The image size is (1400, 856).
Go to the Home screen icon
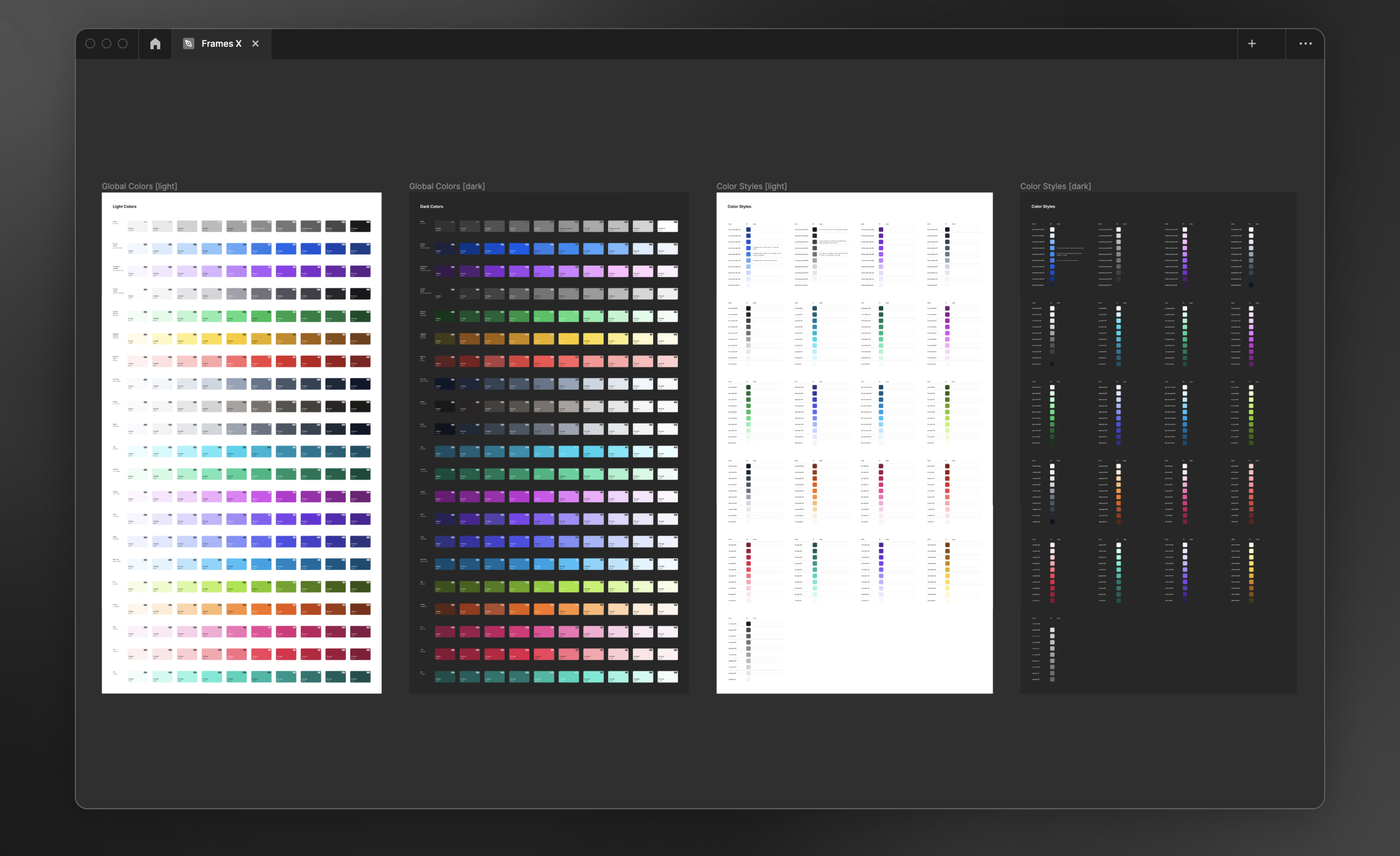(155, 44)
